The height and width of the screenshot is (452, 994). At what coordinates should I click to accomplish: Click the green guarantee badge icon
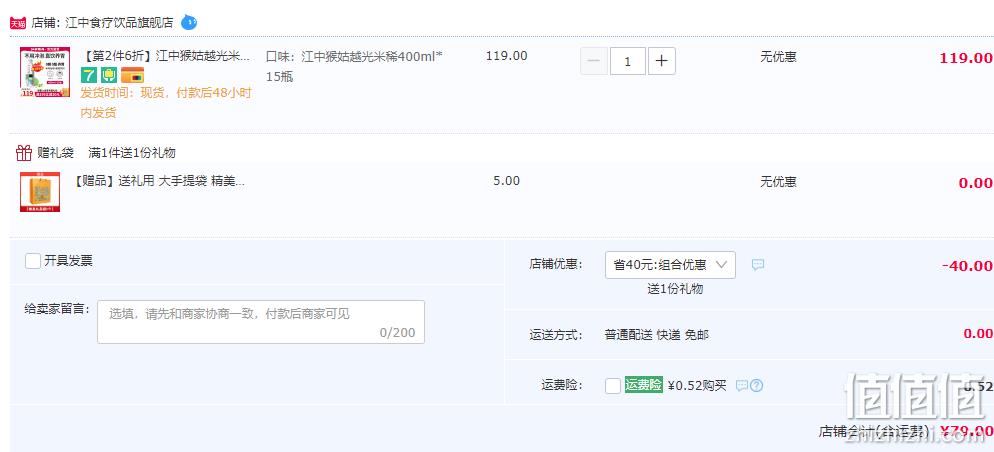click(109, 75)
